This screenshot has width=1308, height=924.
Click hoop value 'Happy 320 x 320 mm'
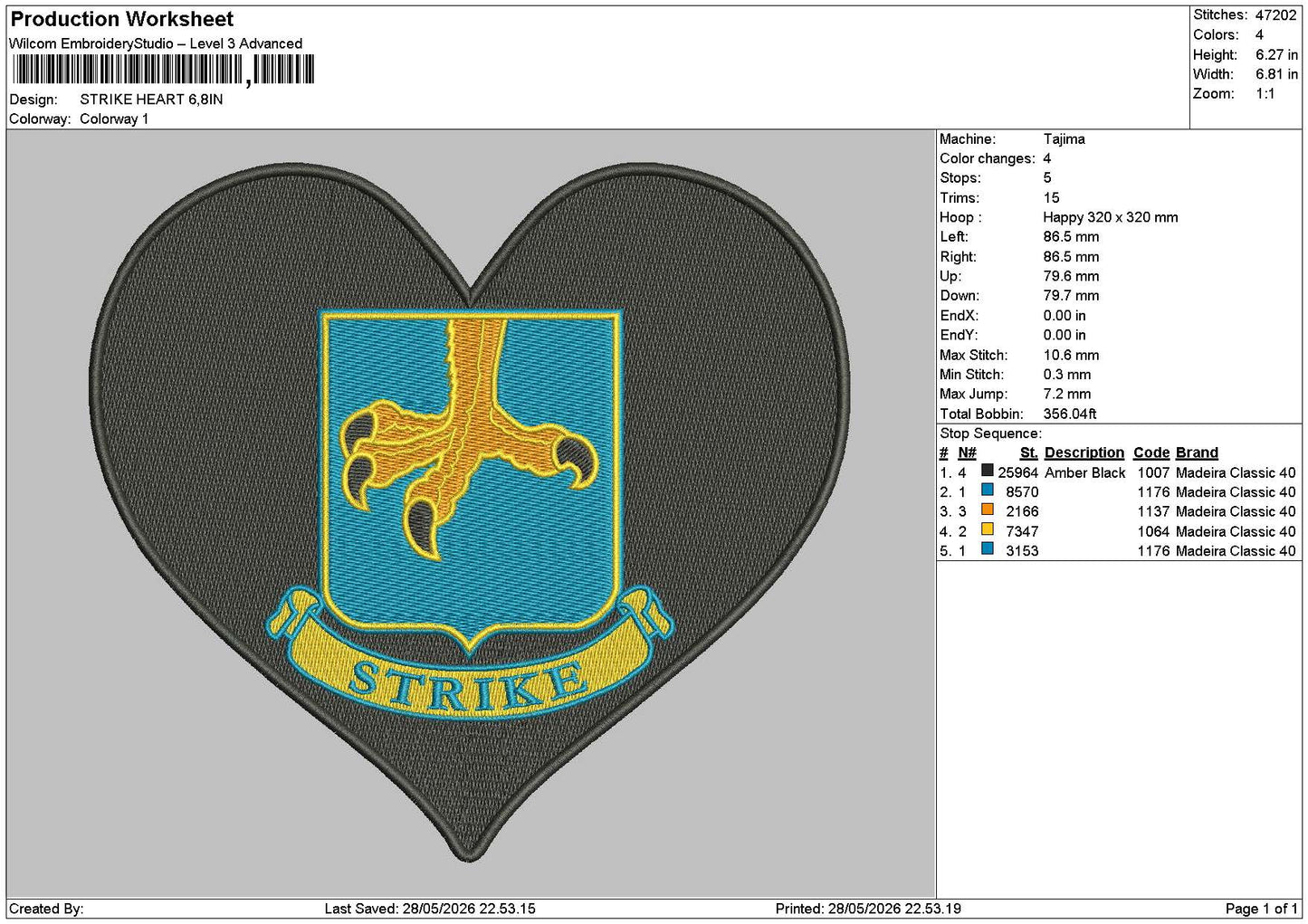click(1111, 218)
